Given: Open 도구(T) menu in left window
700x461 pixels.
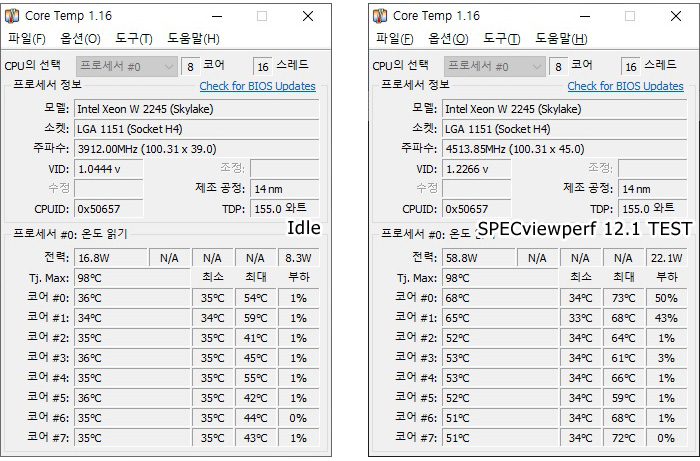Looking at the screenshot, I should 133,39.
